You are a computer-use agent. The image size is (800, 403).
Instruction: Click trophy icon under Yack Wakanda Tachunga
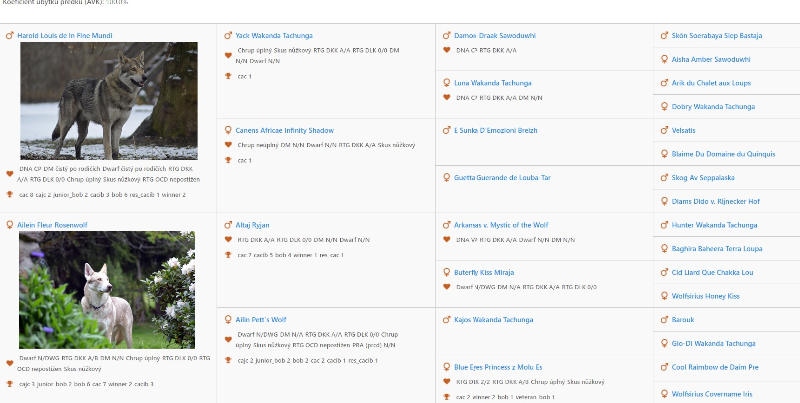coord(228,76)
